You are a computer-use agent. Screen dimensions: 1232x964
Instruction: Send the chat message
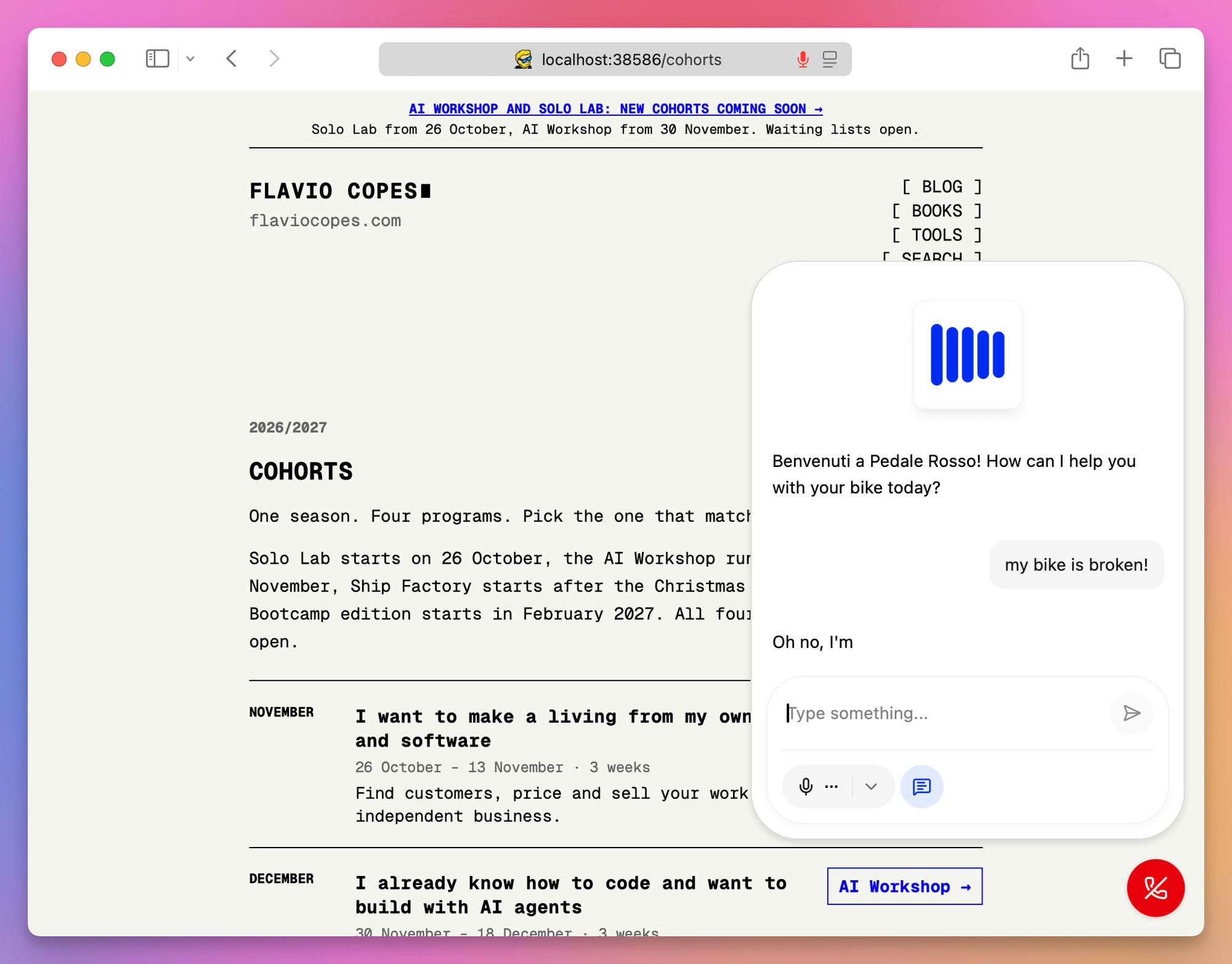click(1132, 713)
